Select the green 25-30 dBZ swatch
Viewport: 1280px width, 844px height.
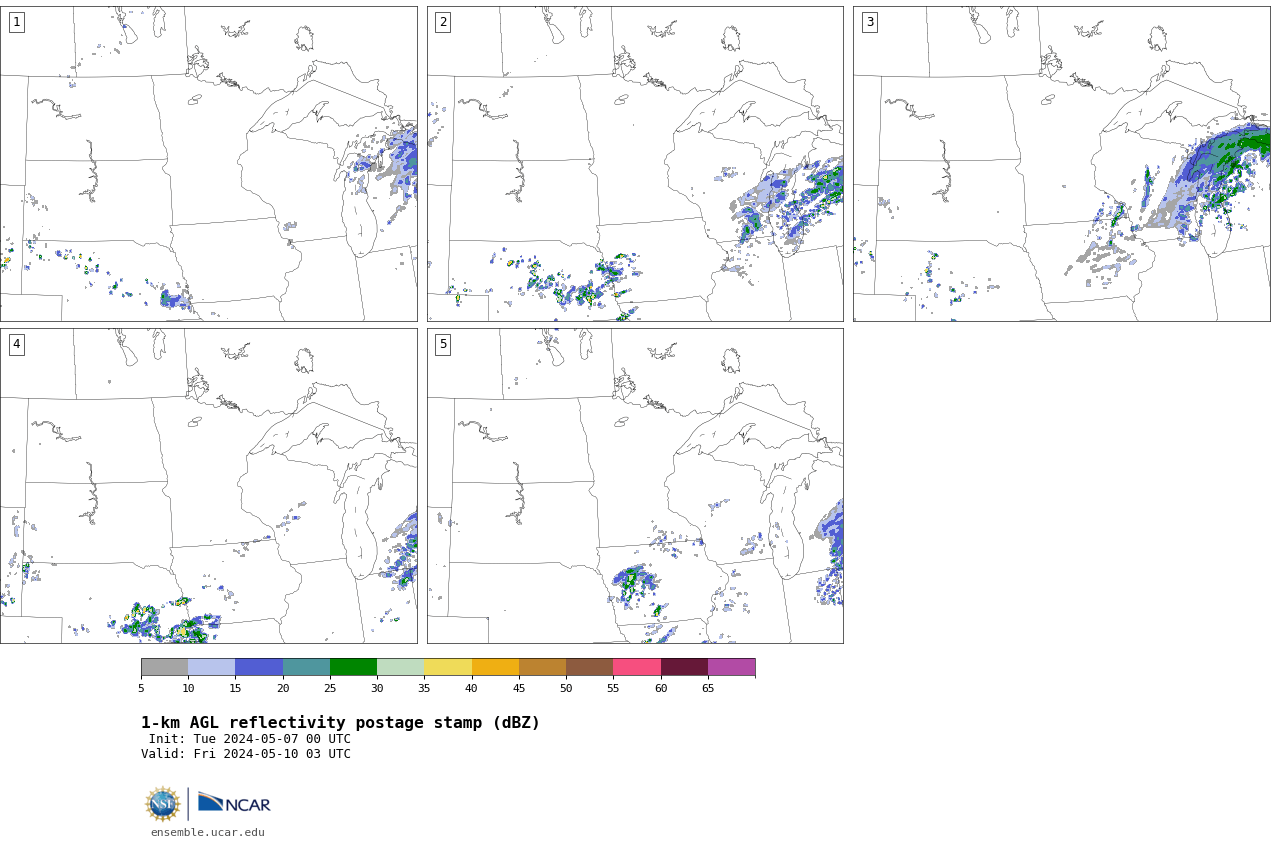[353, 667]
